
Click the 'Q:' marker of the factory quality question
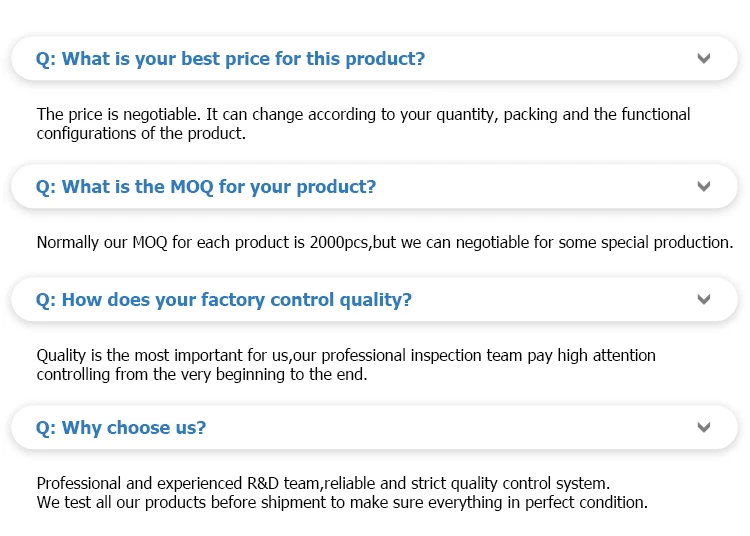pos(46,300)
